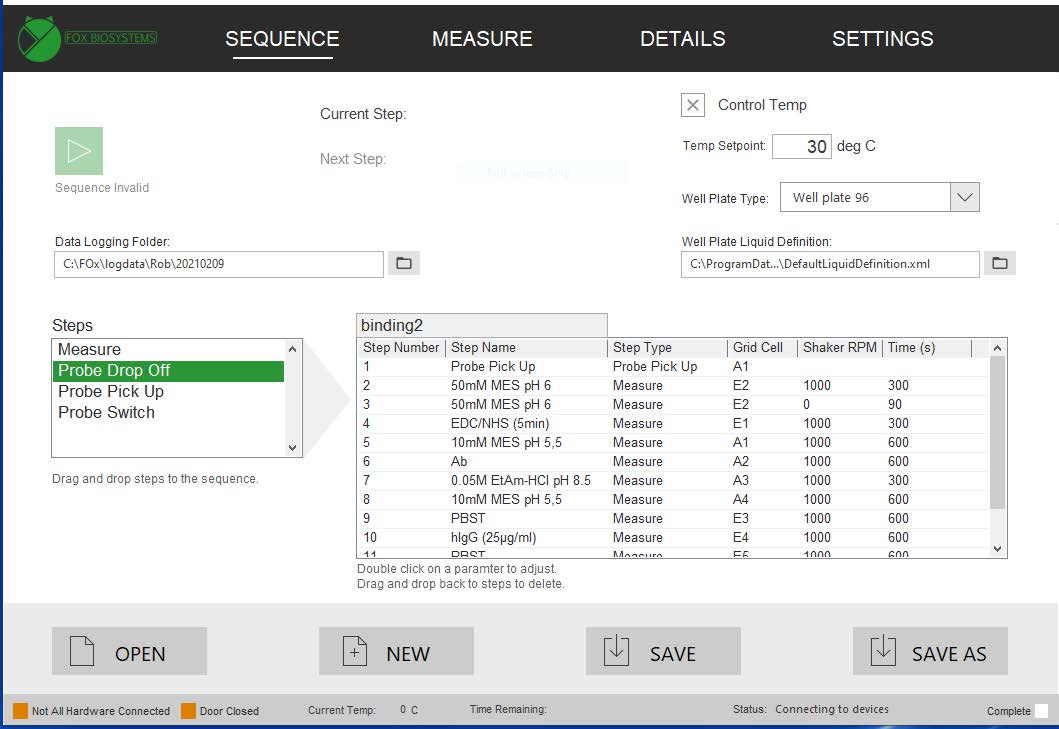1059x729 pixels.
Task: Click grid cell E1 in step 4
Action: tap(741, 424)
